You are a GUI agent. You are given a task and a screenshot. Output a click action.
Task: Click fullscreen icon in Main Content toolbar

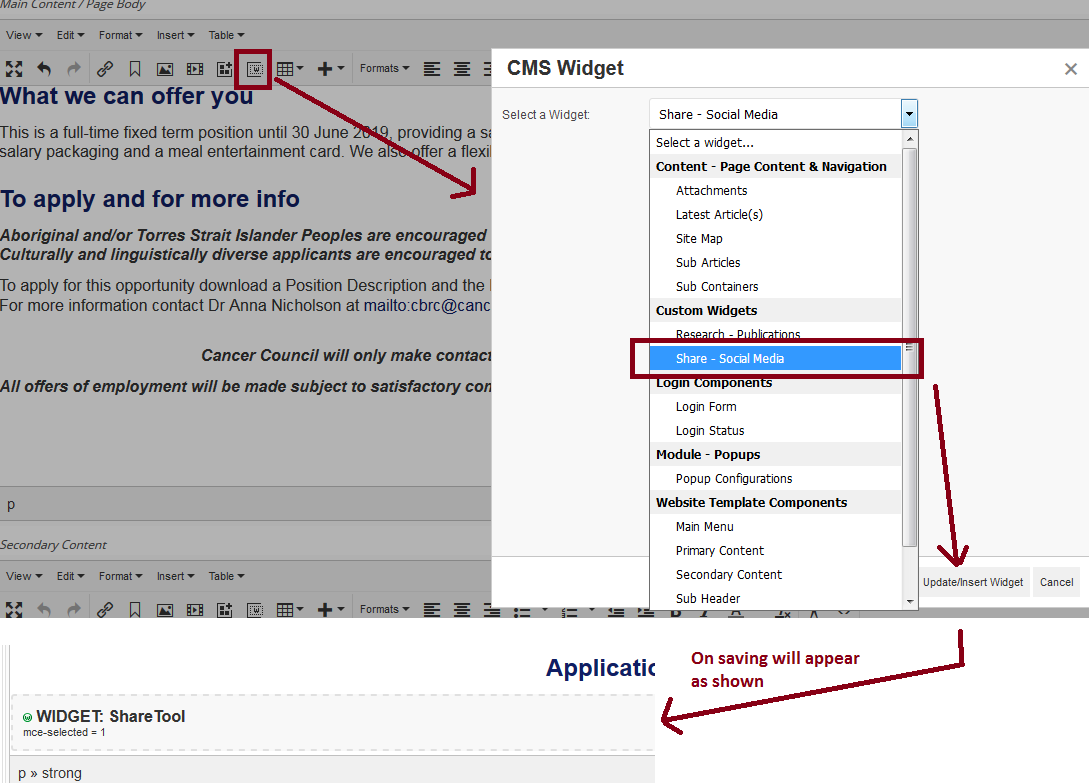pyautogui.click(x=14, y=69)
